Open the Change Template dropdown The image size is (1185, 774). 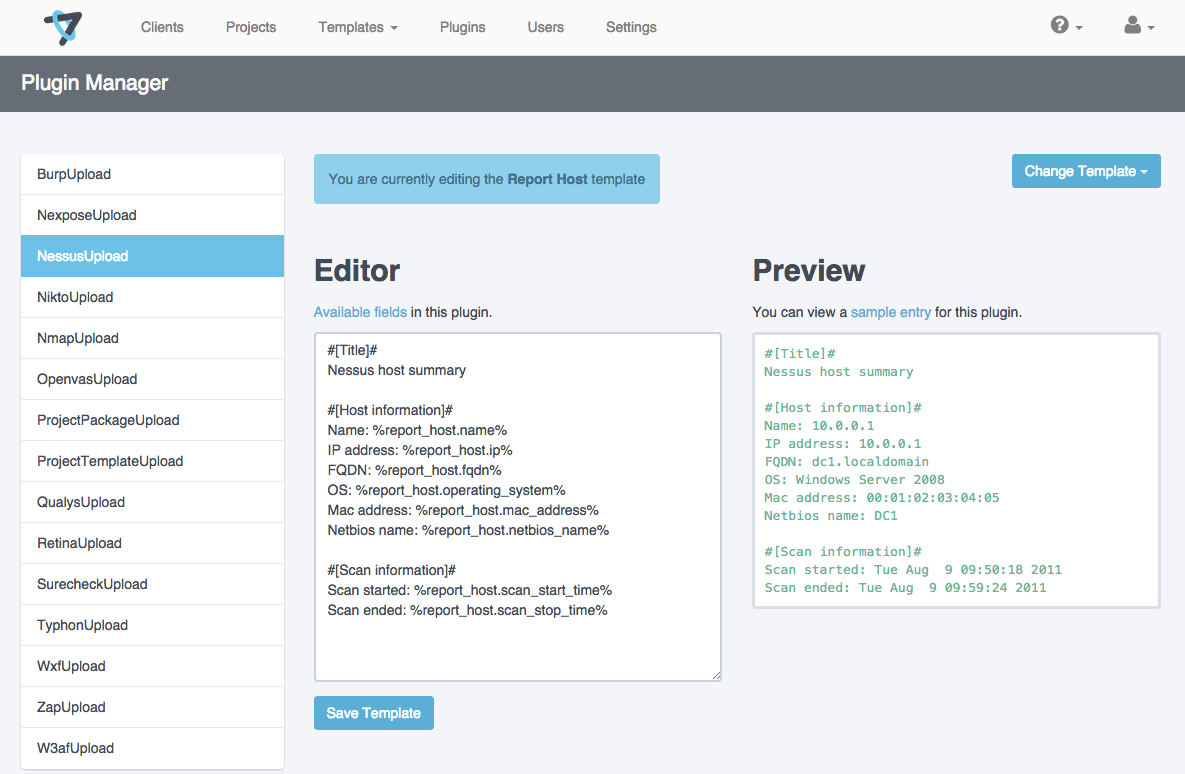tap(1086, 171)
